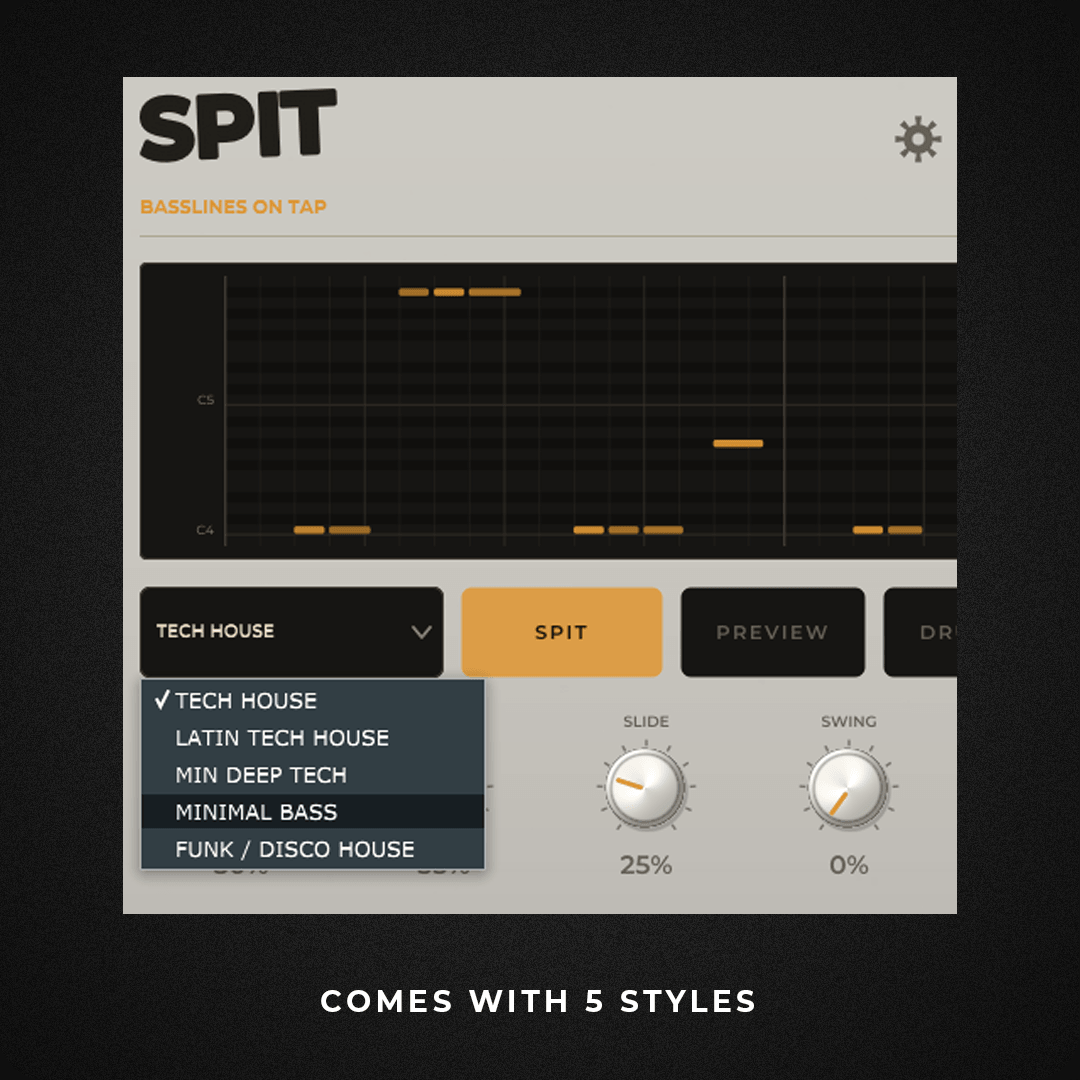Open the settings gear icon
The image size is (1080, 1080).
pos(918,140)
